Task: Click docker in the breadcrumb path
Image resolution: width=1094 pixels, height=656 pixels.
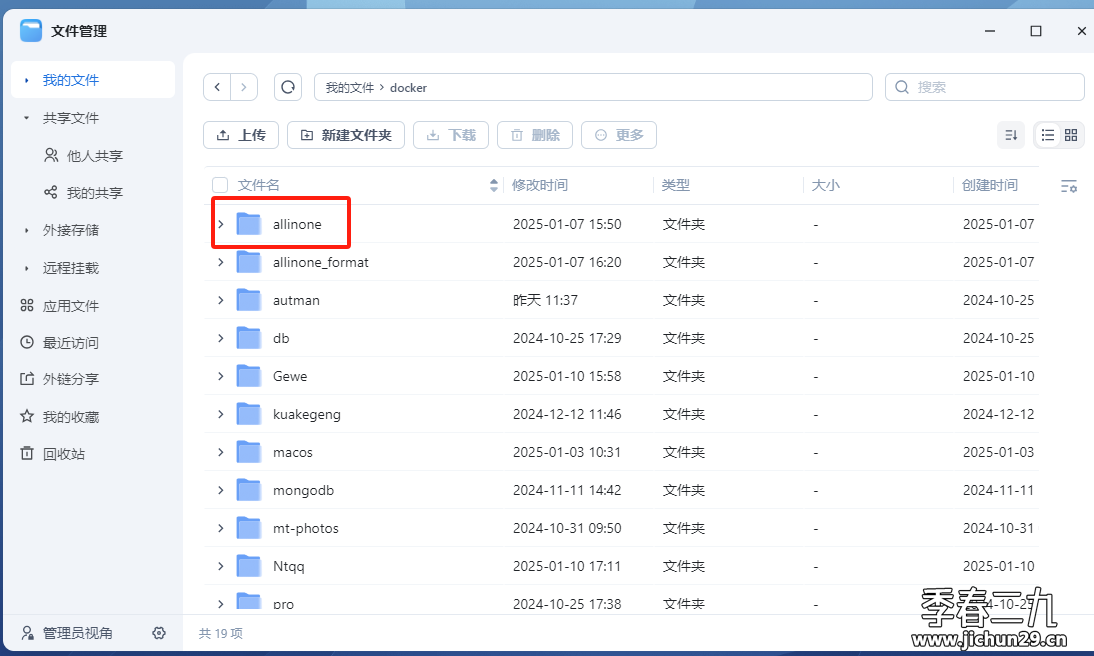Action: tap(408, 88)
